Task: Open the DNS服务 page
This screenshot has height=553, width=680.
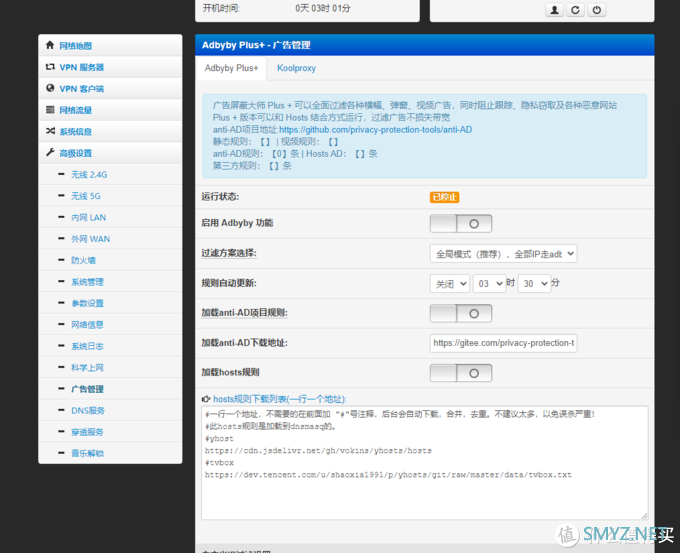Action: point(88,411)
